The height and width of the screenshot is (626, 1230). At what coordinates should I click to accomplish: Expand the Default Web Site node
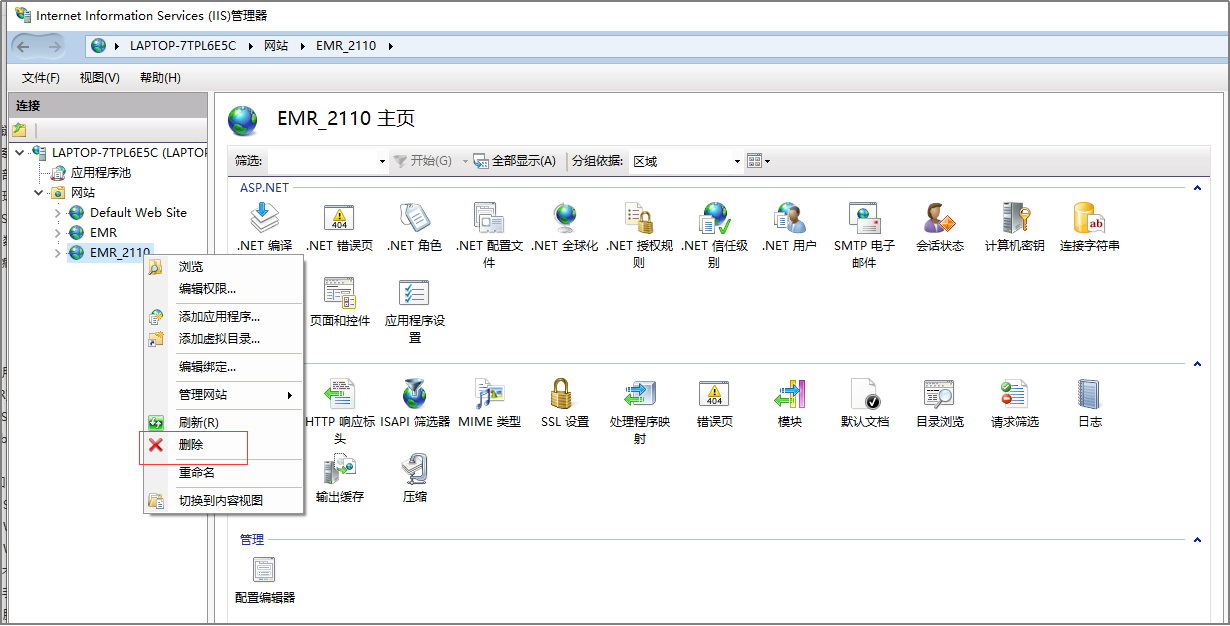(x=58, y=213)
